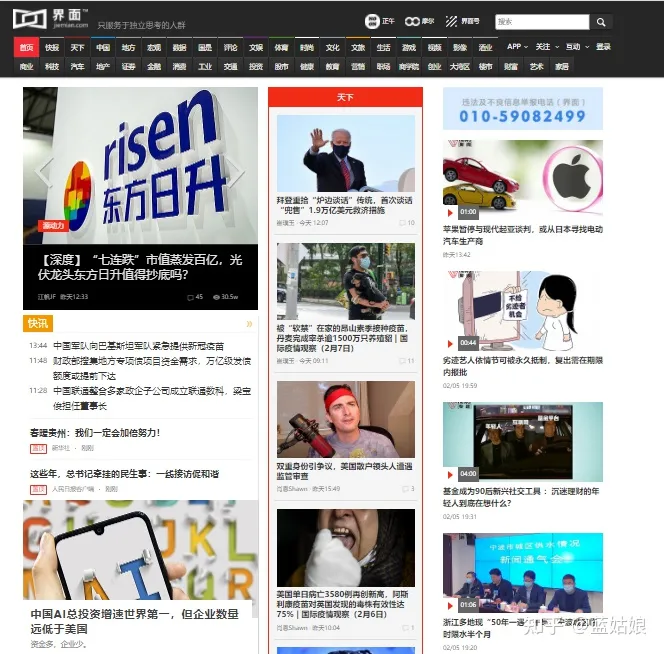Open news flash about 中国联通 联通数科

click(x=152, y=398)
